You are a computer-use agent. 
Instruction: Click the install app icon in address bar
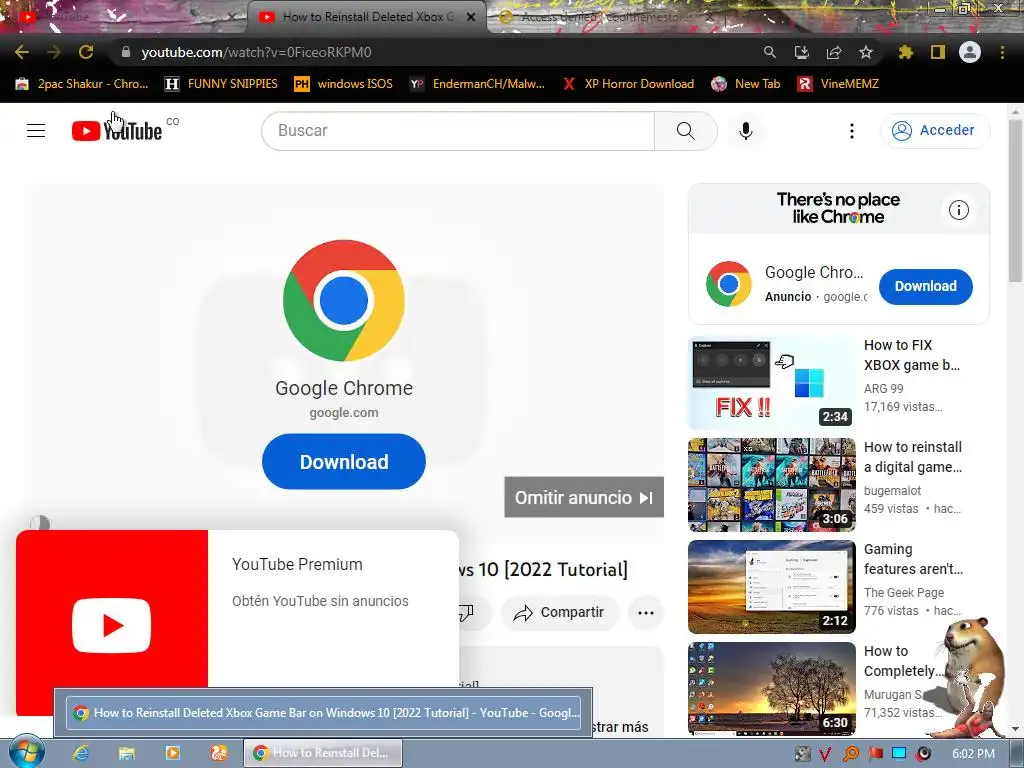tap(802, 52)
